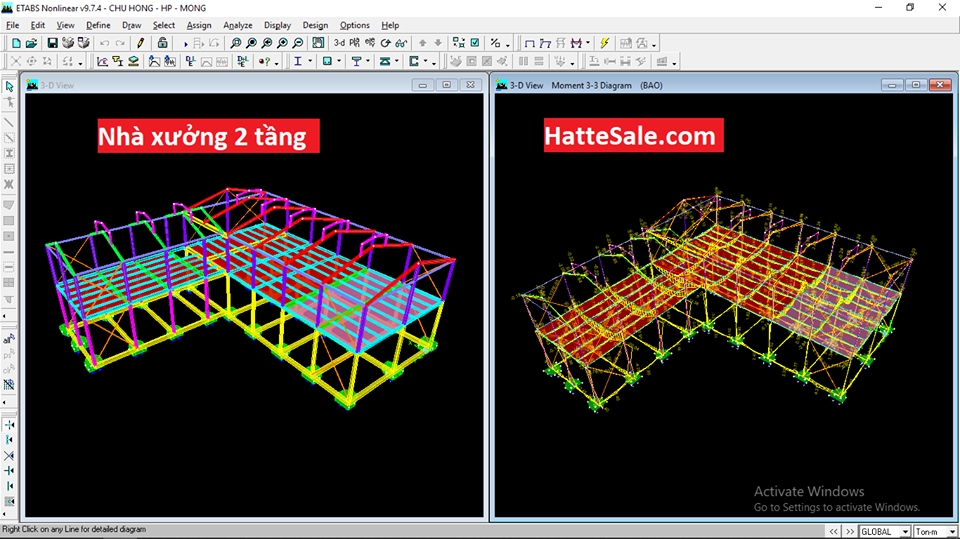
Task: Click the Define Wall/Slab Sections icon
Action: click(133, 61)
